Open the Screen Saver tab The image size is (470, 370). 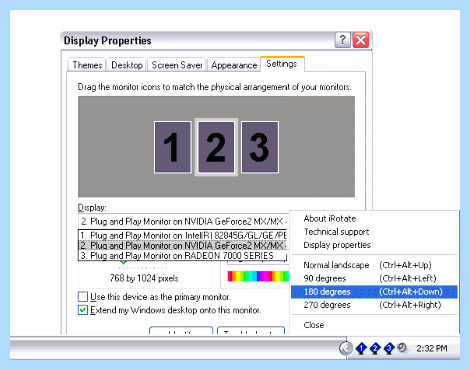point(177,65)
